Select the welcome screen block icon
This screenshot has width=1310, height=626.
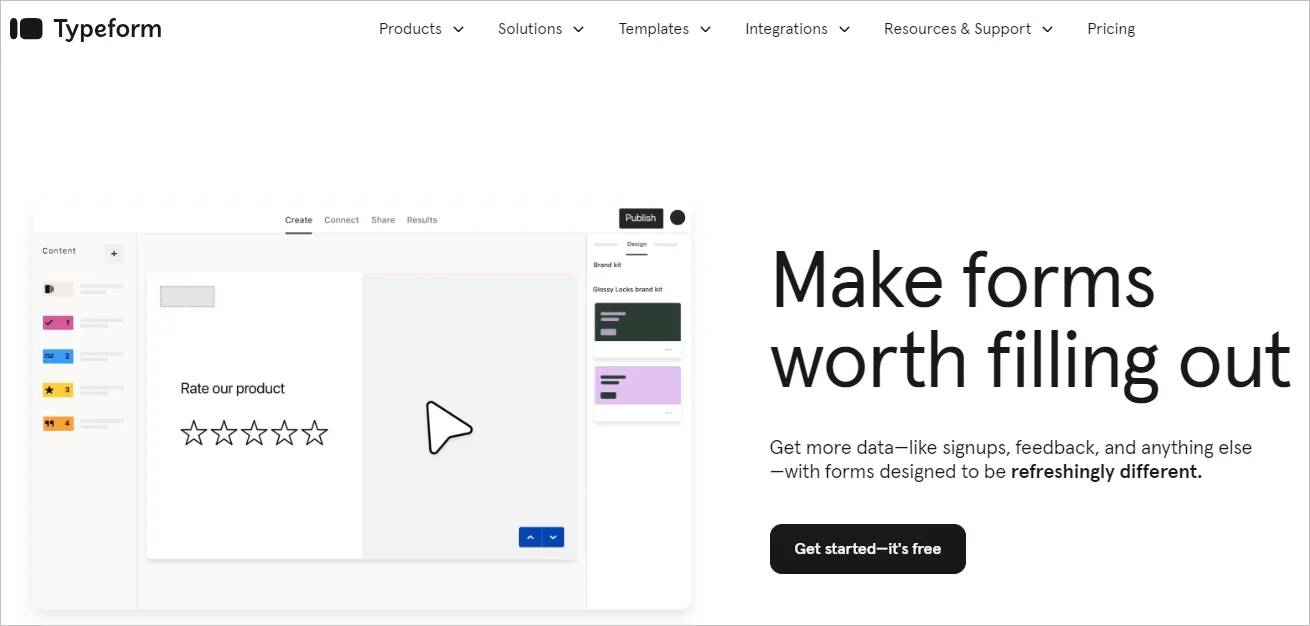(x=58, y=289)
